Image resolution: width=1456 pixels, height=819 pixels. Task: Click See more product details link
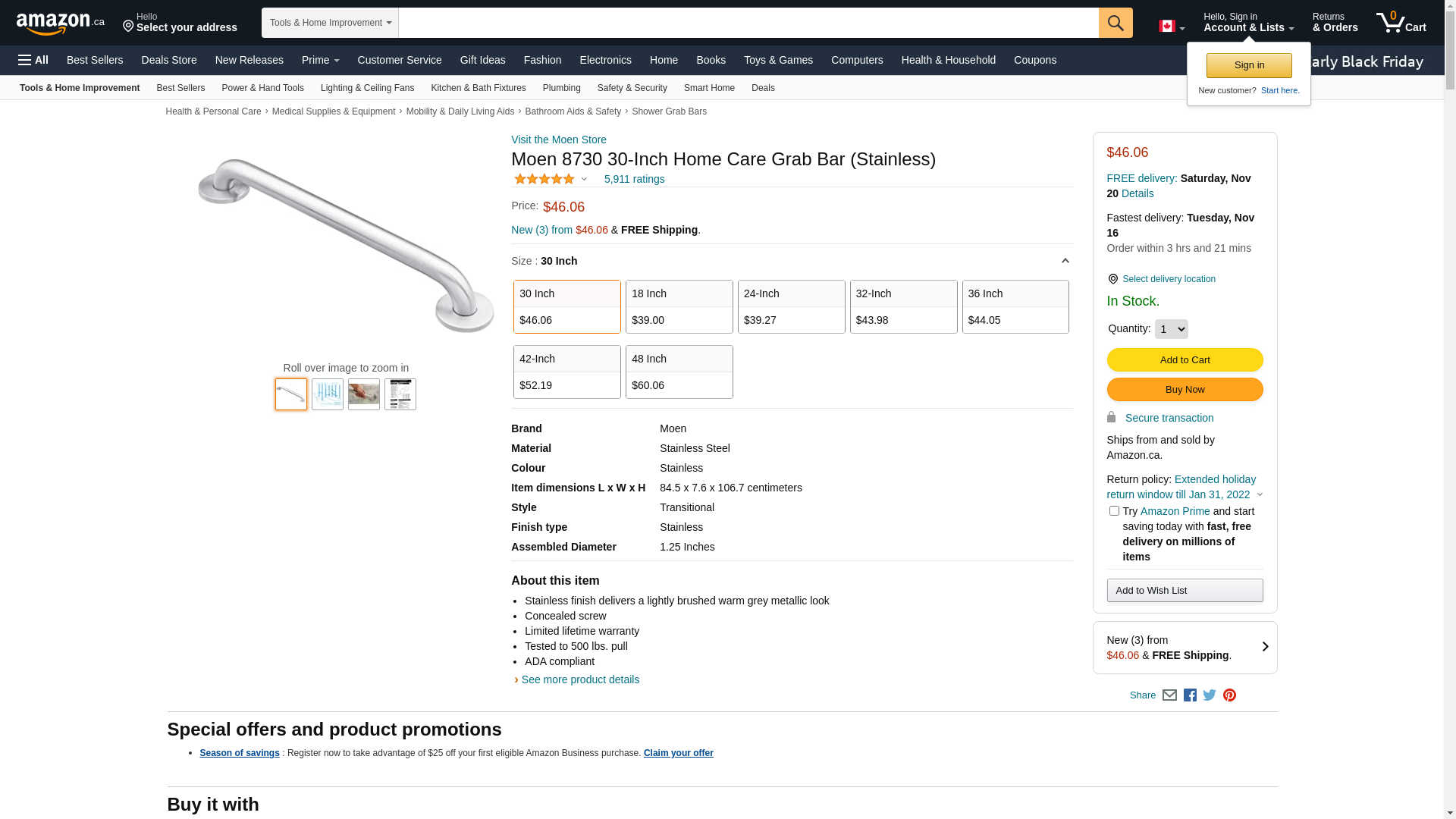coord(580,679)
